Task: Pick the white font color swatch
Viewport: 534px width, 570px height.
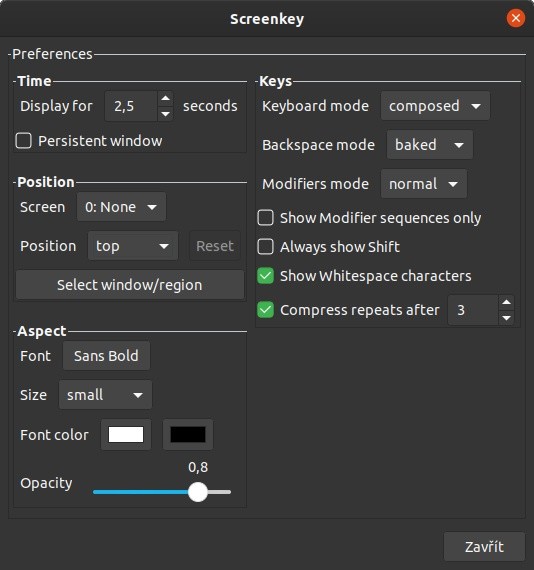Action: coord(126,435)
